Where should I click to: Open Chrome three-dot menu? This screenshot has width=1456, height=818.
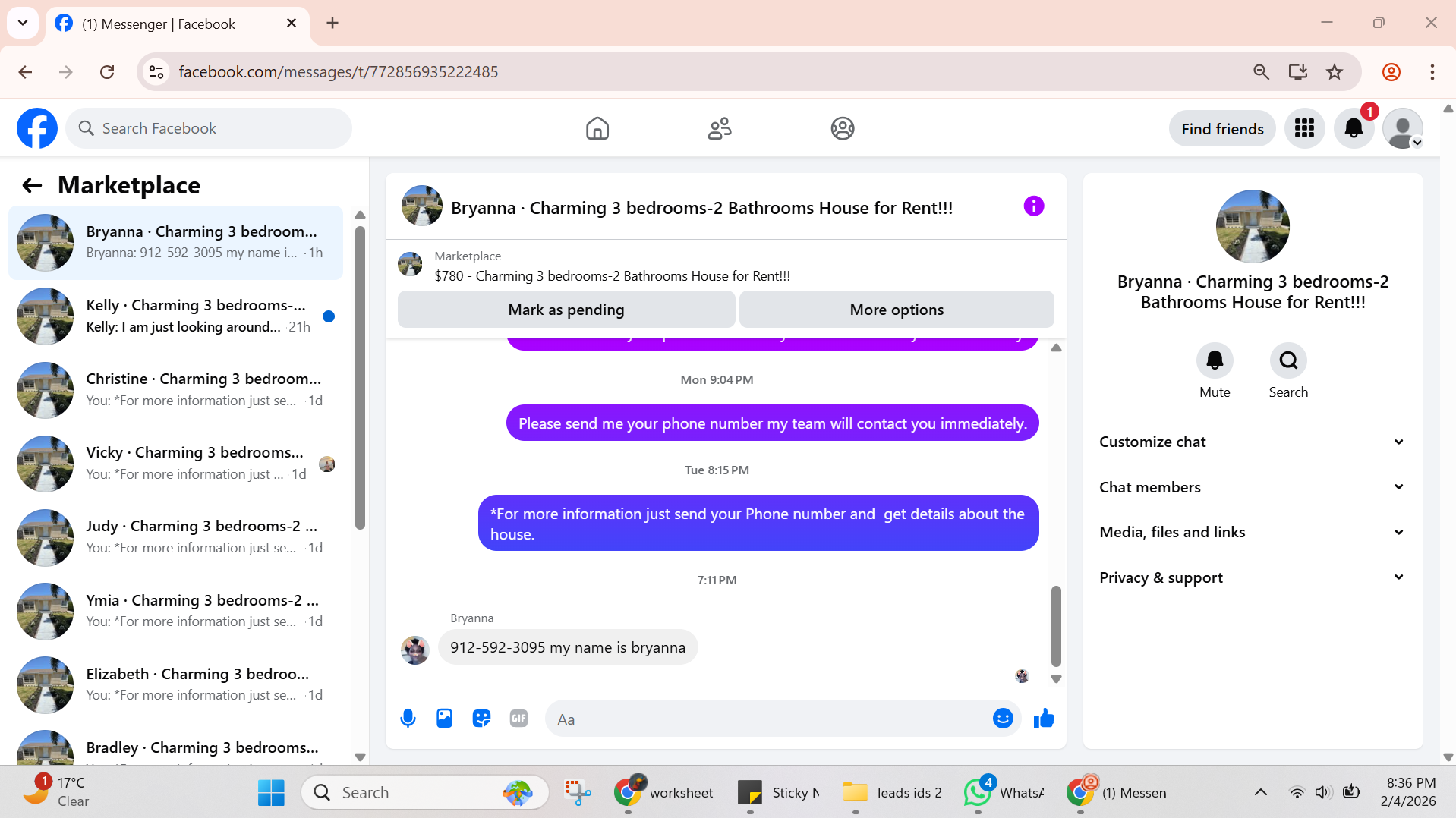point(1432,72)
